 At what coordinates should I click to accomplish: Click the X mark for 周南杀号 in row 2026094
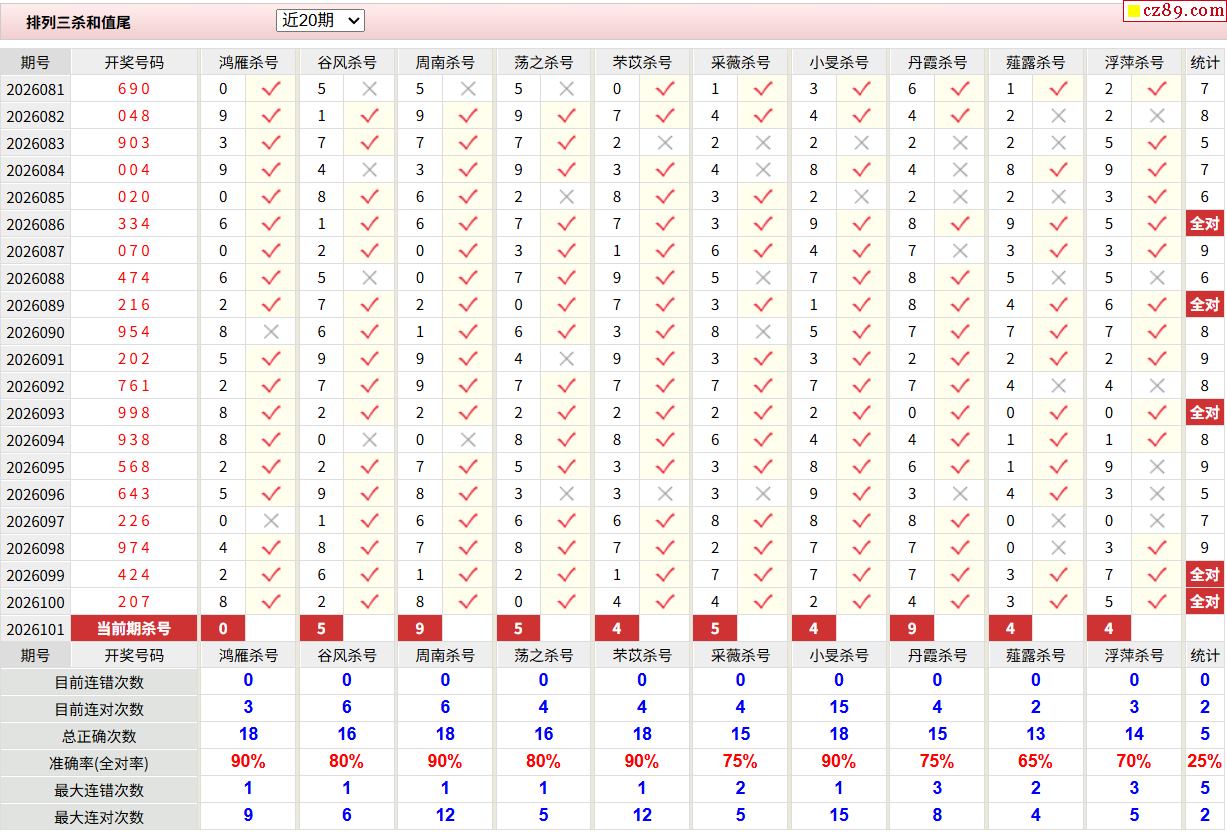467,440
